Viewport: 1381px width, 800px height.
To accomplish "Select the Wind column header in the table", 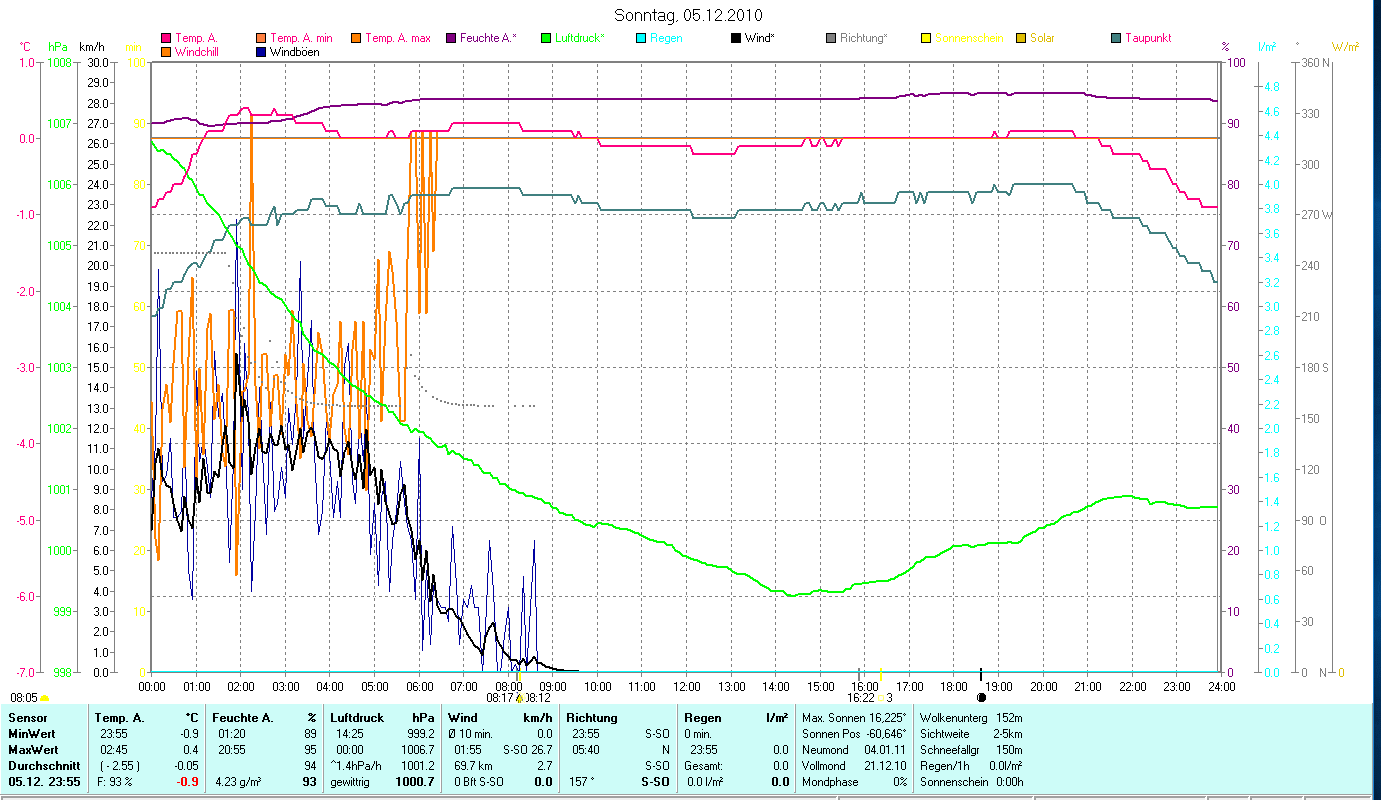I will [x=462, y=717].
